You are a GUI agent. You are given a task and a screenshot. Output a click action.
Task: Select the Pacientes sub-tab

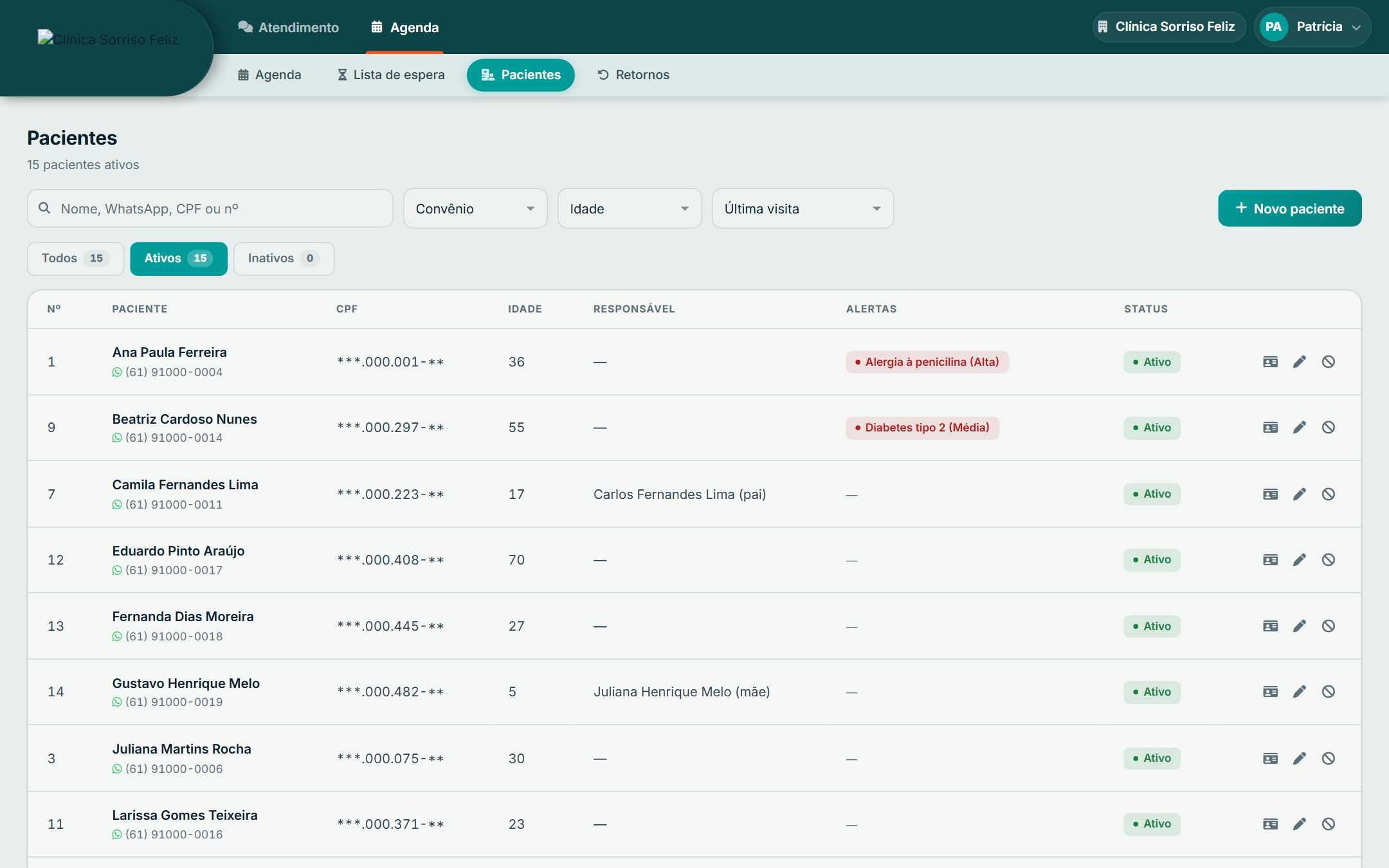521,75
